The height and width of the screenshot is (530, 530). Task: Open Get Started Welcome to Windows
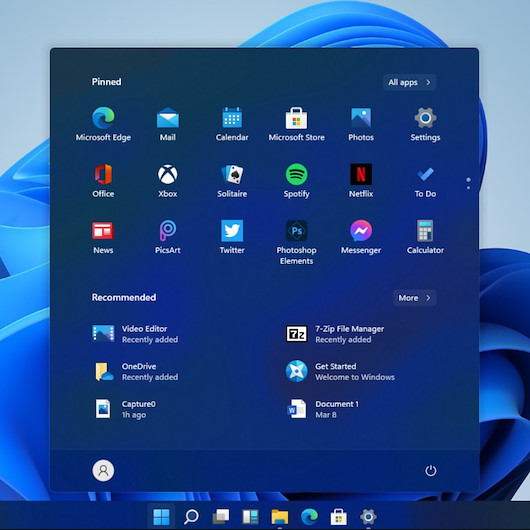pyautogui.click(x=340, y=371)
